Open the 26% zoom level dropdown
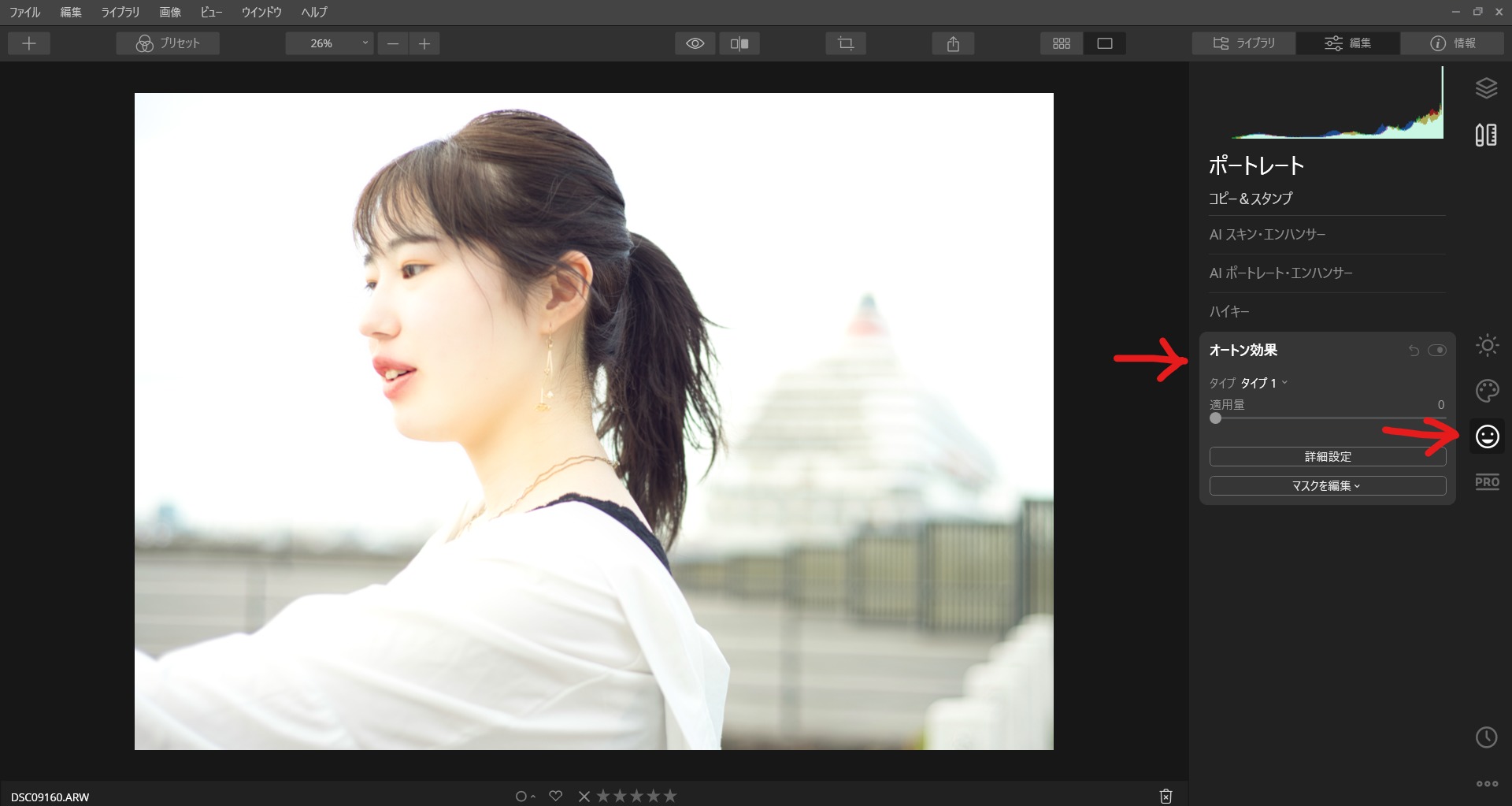 [329, 43]
